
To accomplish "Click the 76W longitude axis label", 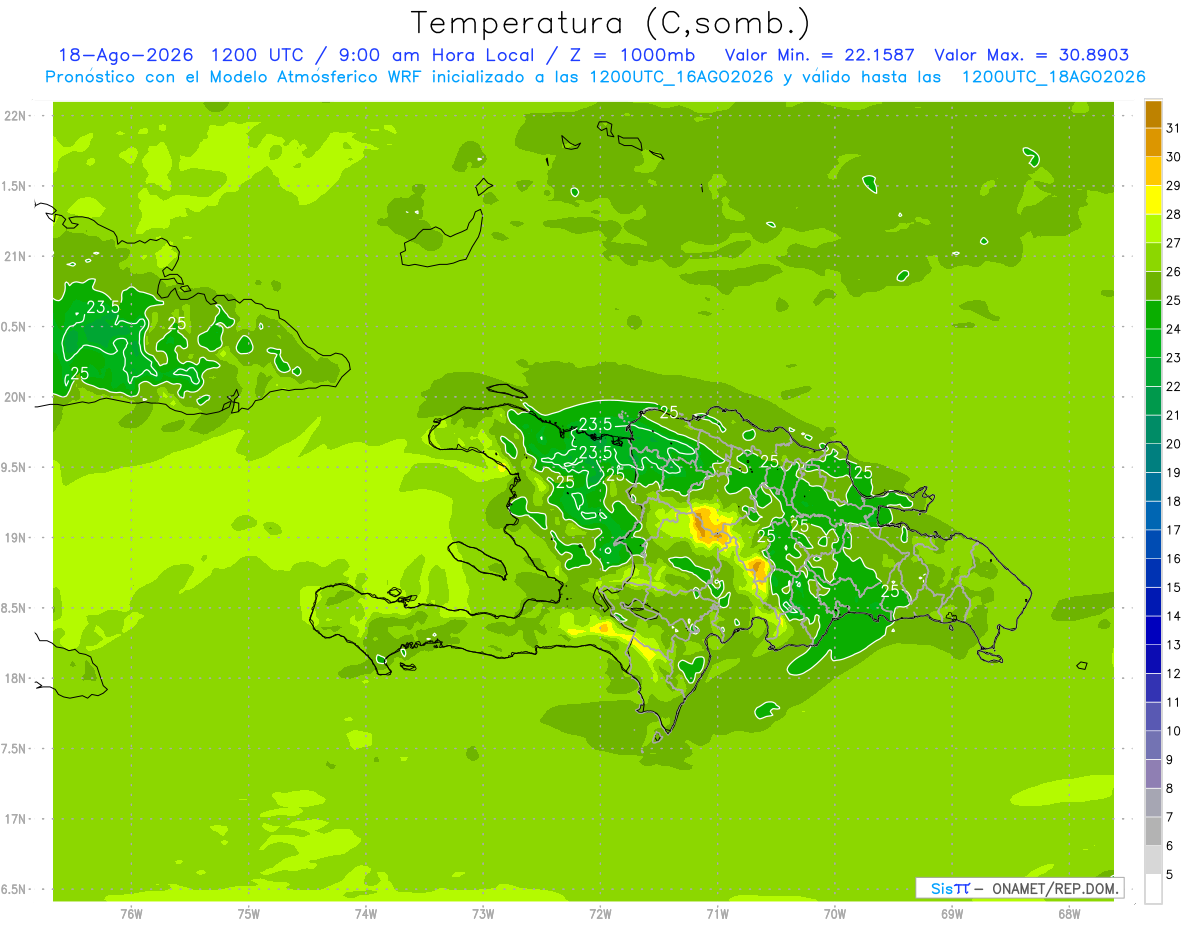I will click(x=131, y=914).
